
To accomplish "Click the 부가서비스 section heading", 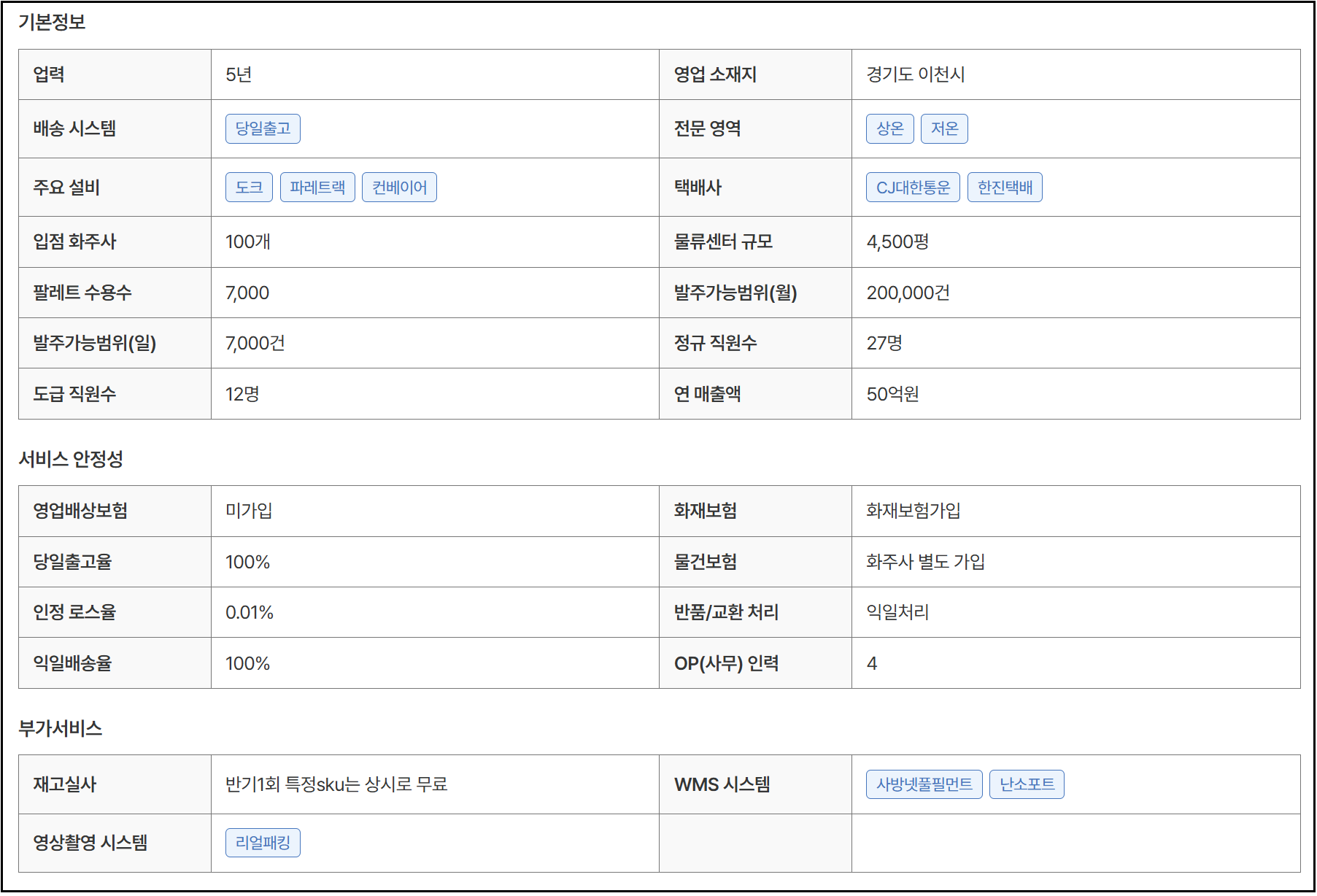I will tap(61, 728).
